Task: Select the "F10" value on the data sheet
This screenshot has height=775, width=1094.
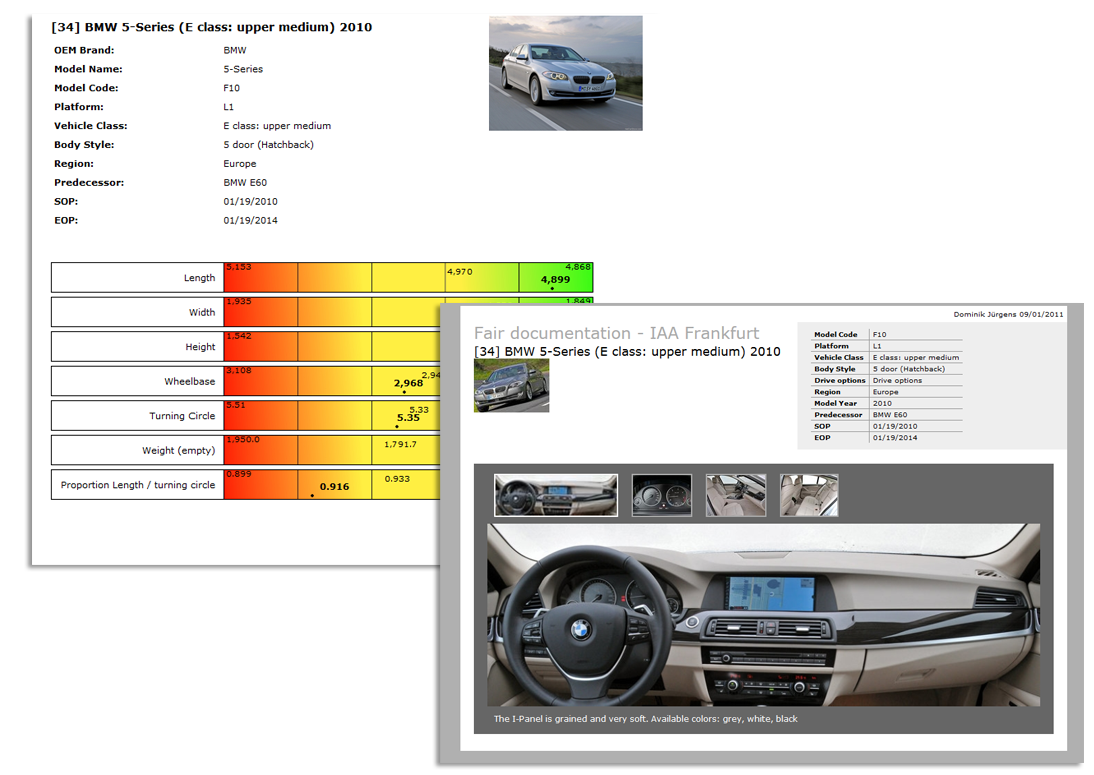Action: click(x=232, y=88)
